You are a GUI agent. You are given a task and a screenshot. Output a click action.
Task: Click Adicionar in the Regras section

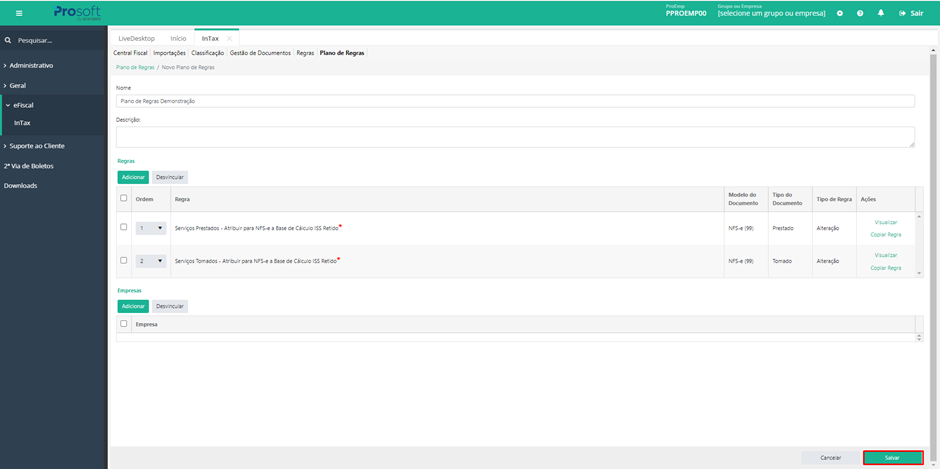point(133,178)
